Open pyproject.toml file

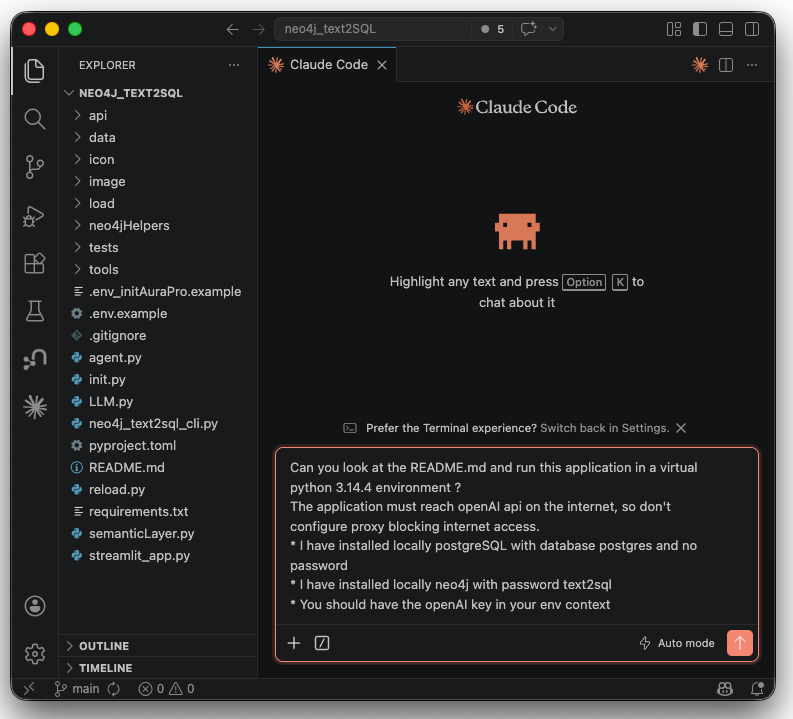158,445
